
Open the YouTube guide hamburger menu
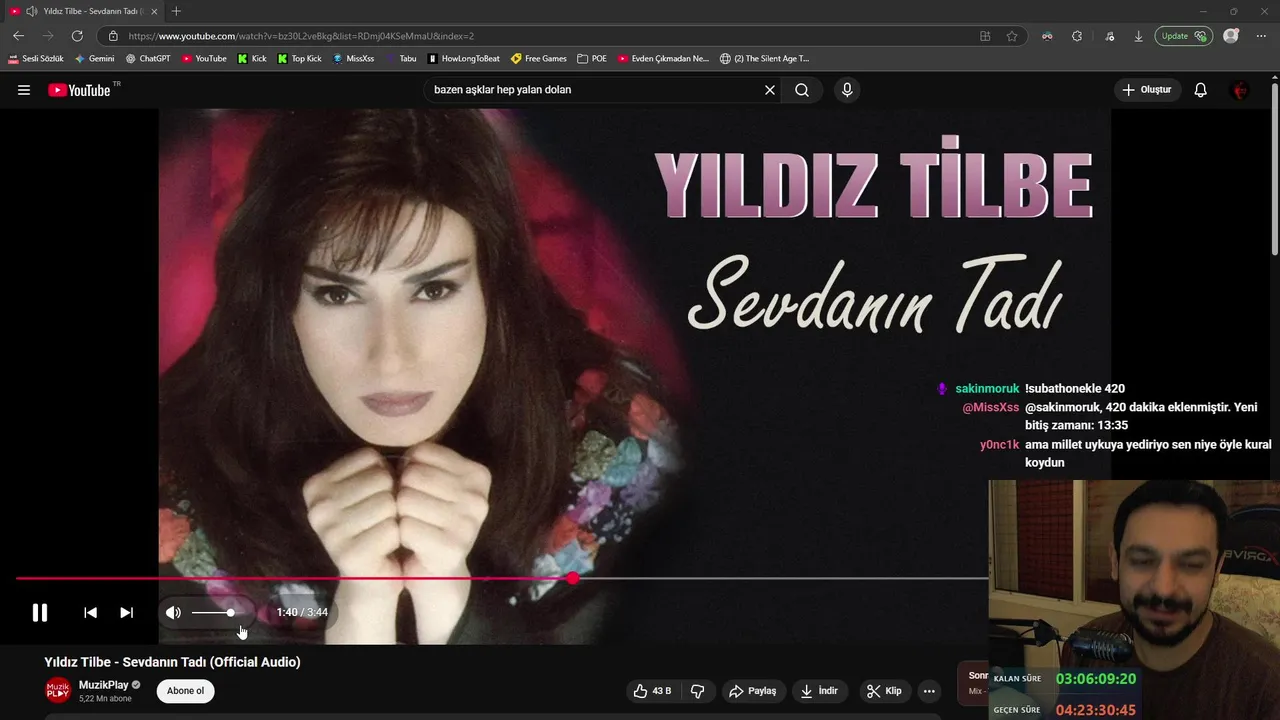coord(24,90)
